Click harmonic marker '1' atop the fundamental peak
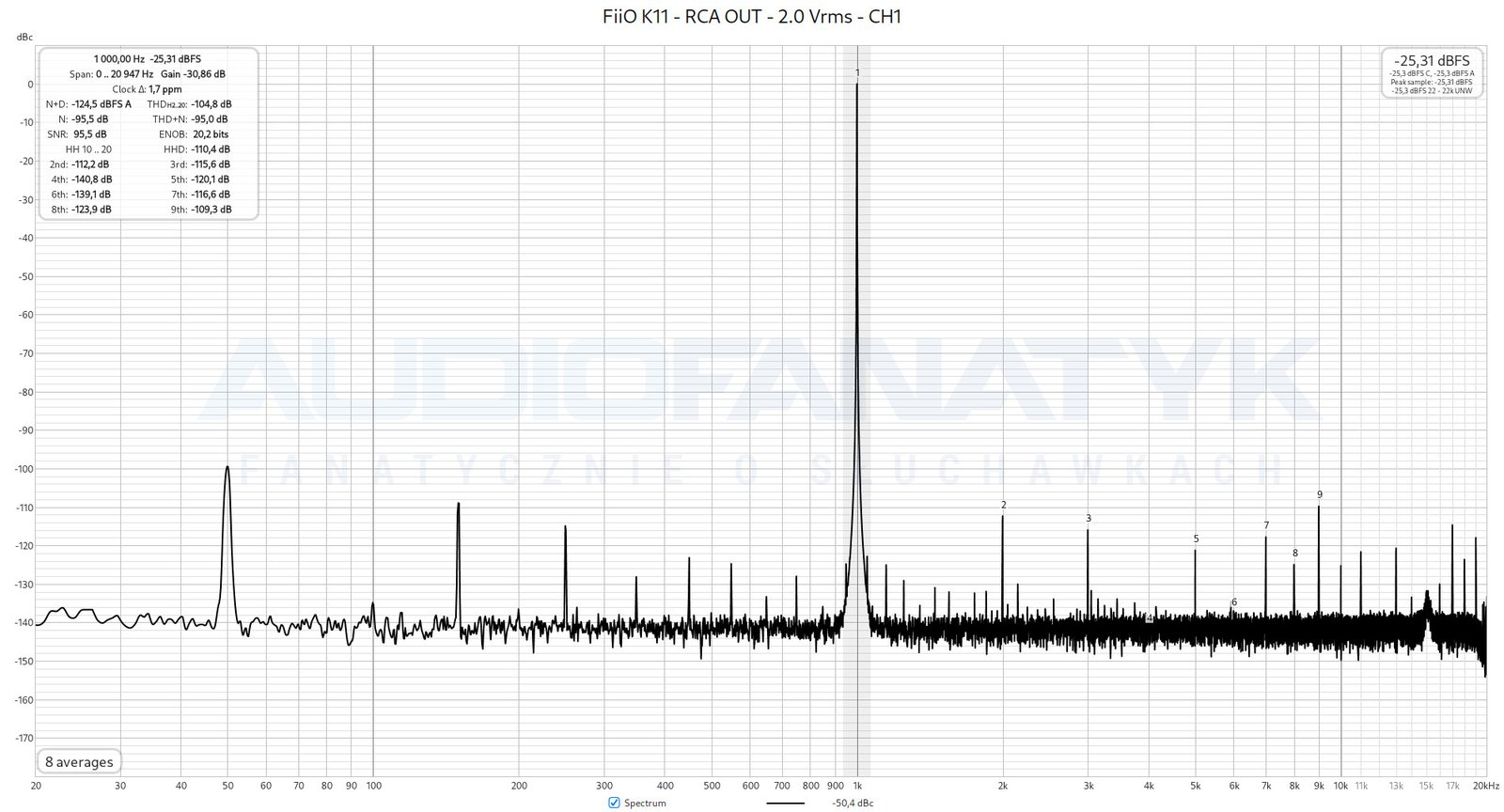Image resolution: width=1504 pixels, height=812 pixels. 857,72
